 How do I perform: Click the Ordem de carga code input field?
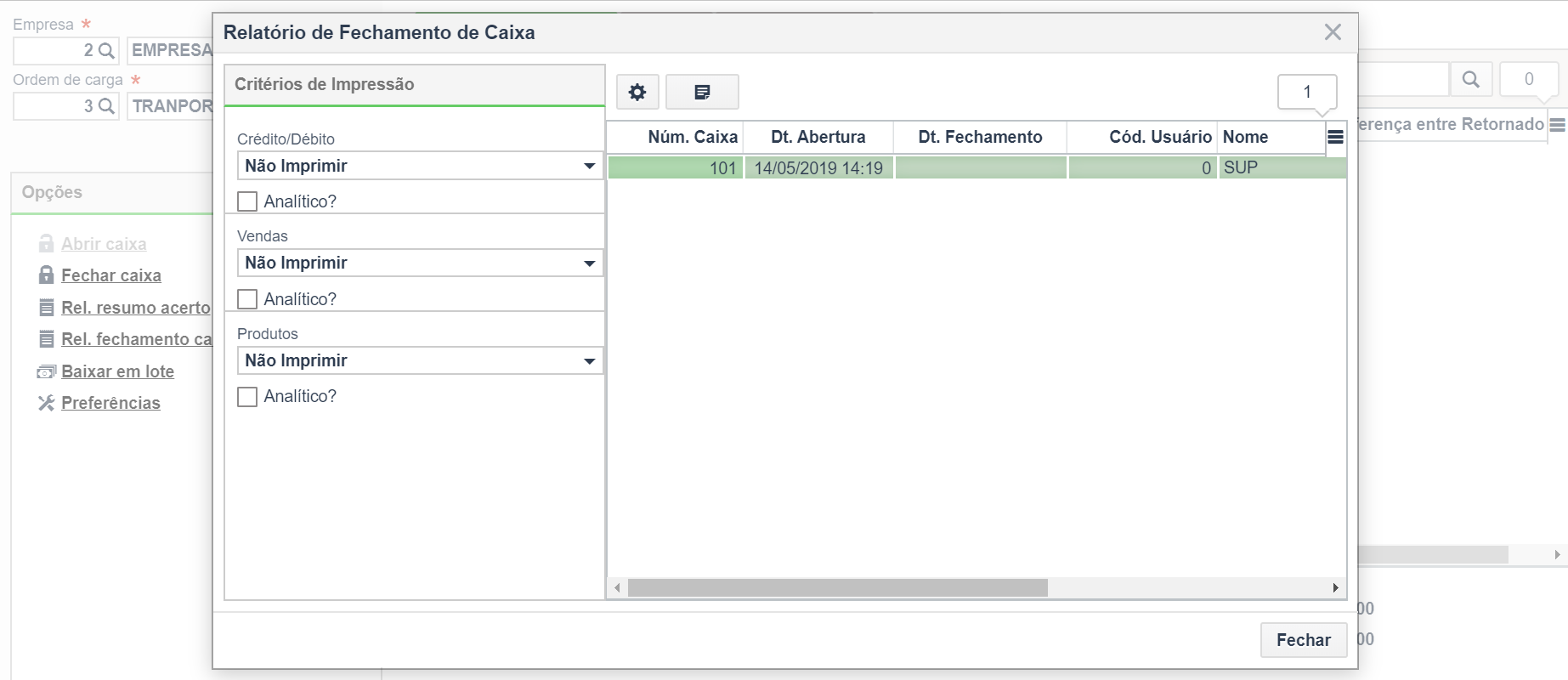54,106
